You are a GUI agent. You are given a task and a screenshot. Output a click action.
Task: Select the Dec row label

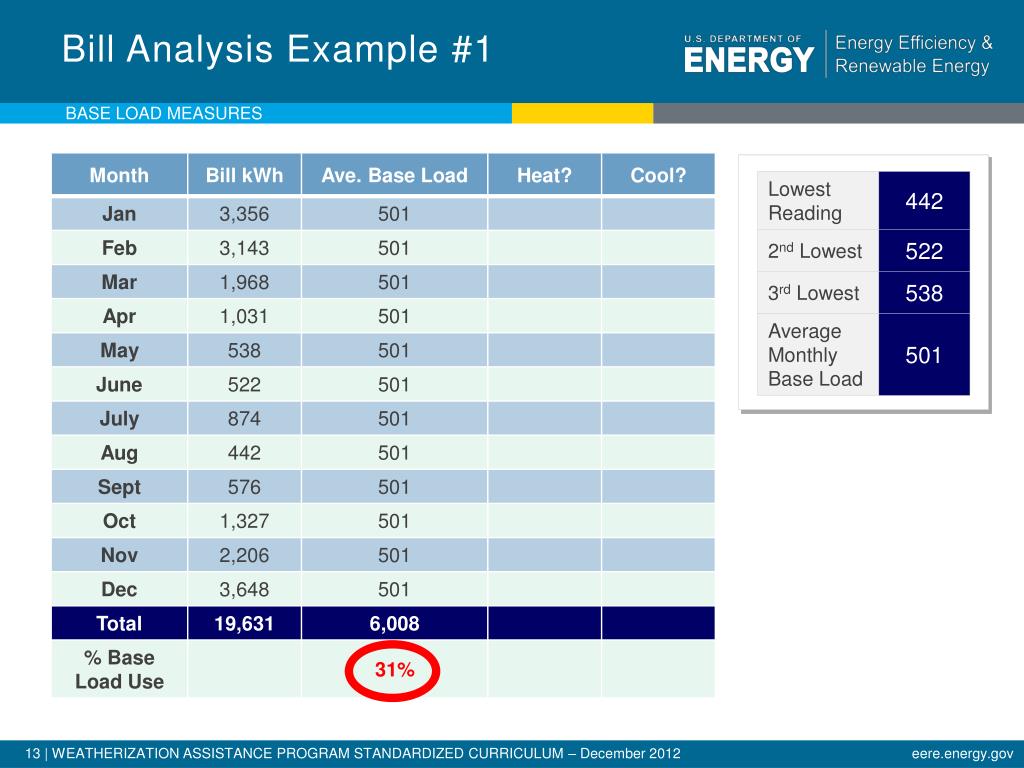119,589
